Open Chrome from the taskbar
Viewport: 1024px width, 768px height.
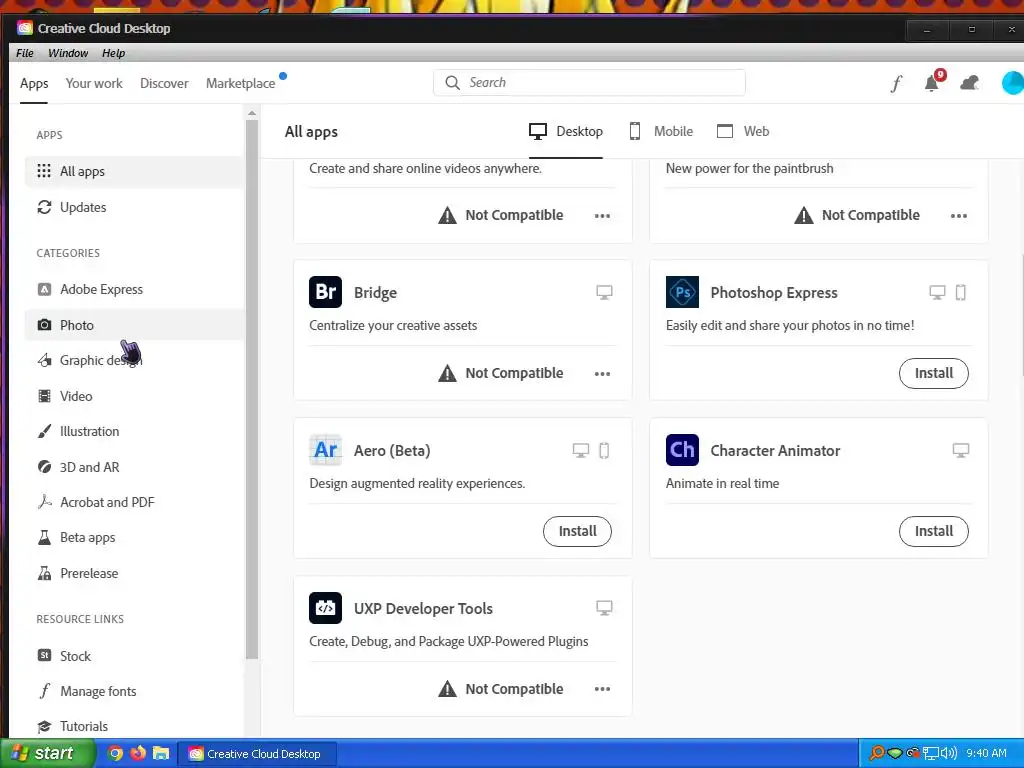pyautogui.click(x=115, y=753)
